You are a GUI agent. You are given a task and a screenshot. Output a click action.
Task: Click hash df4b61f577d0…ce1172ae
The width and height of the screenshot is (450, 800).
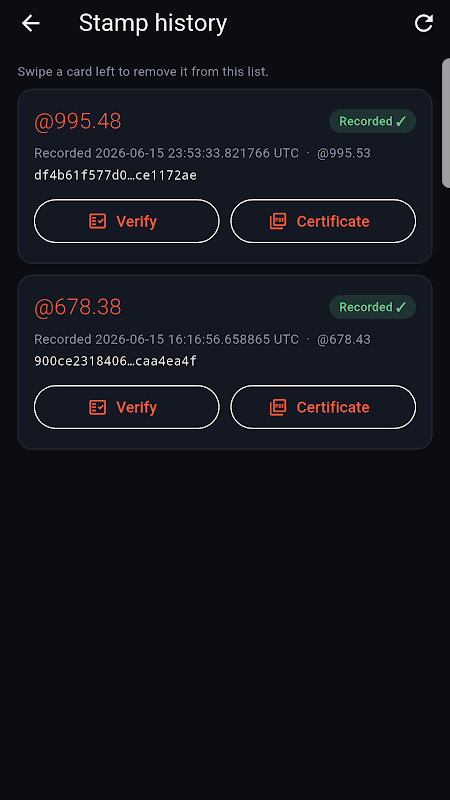coord(115,176)
